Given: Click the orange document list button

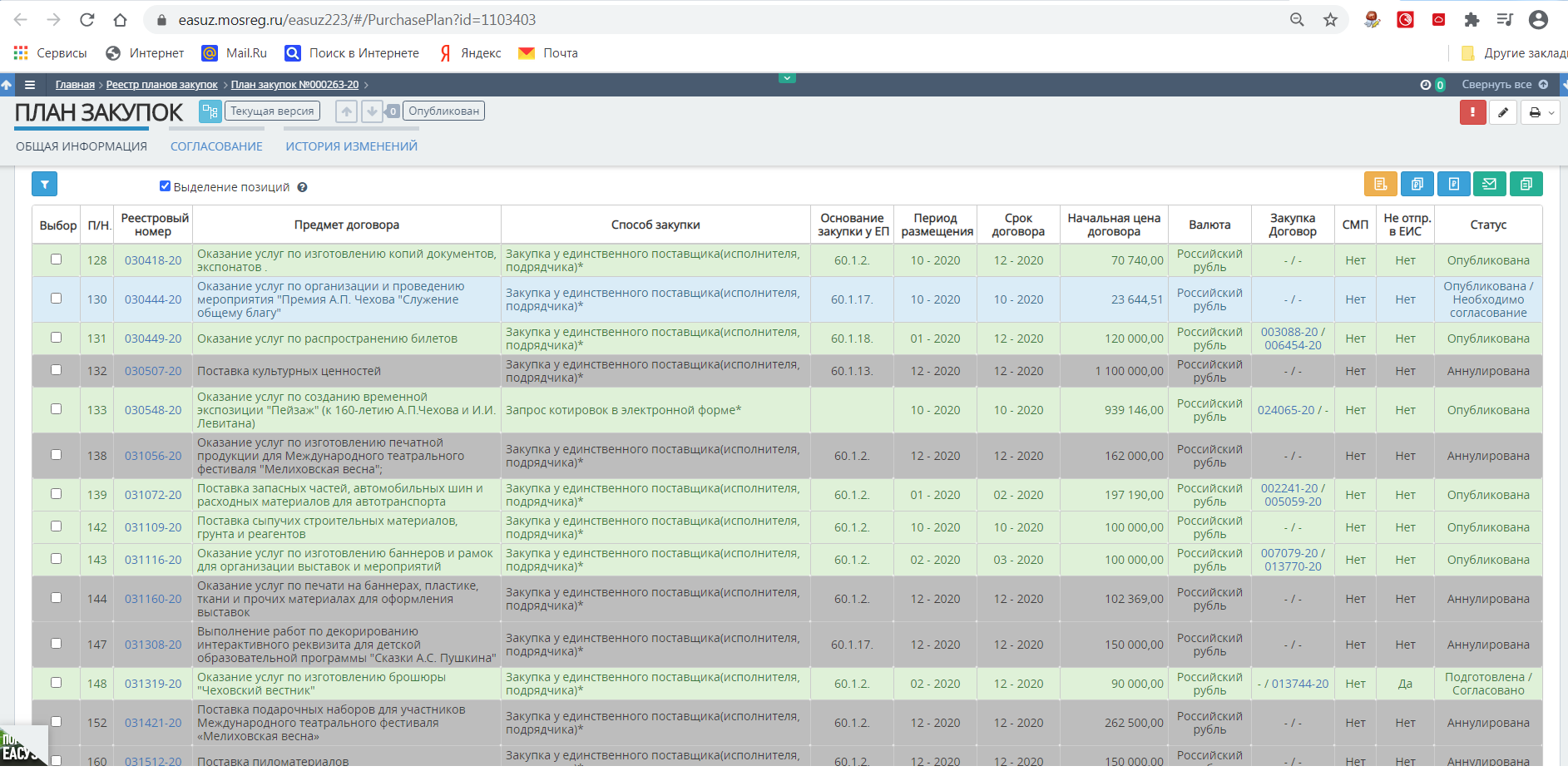Looking at the screenshot, I should click(x=1380, y=184).
